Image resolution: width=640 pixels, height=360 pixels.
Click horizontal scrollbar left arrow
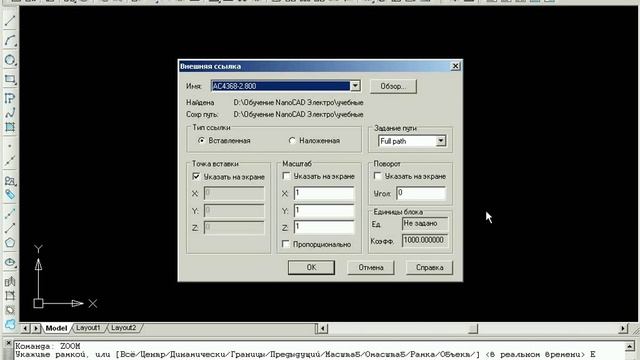[x=322, y=329]
